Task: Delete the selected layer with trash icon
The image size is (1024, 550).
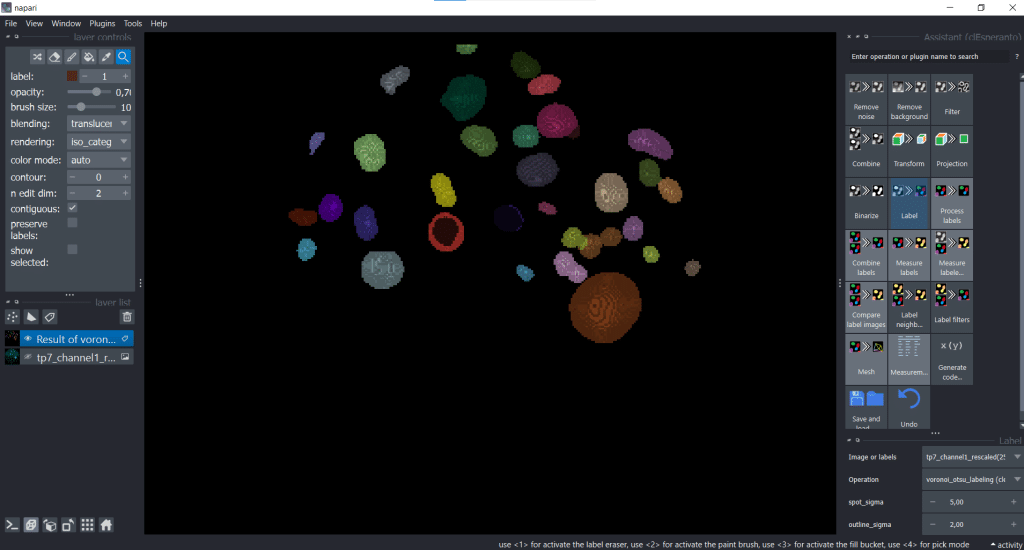Action: 127,317
